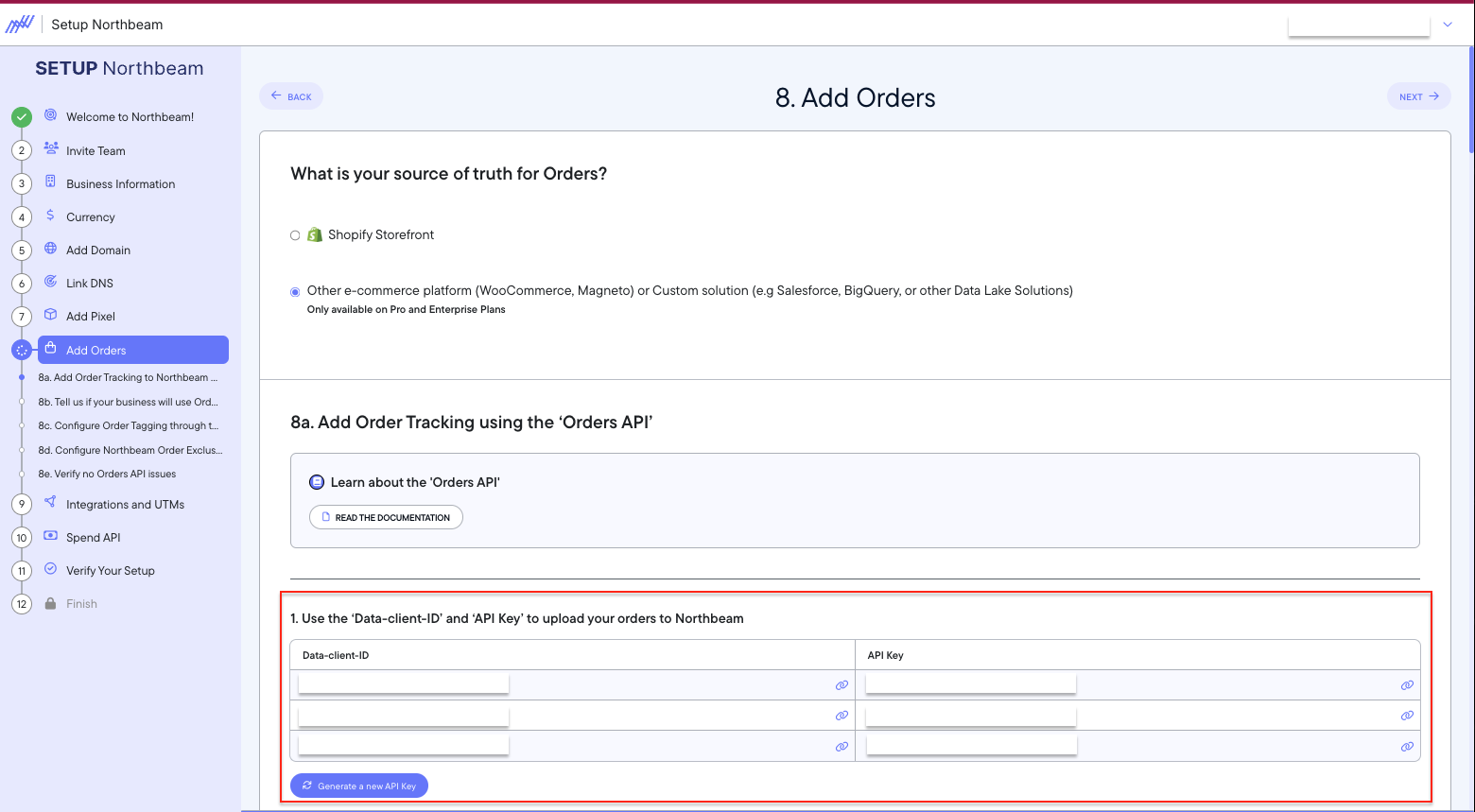Open Currency step in sidebar
Screen dimensions: 1475x812
point(91,217)
